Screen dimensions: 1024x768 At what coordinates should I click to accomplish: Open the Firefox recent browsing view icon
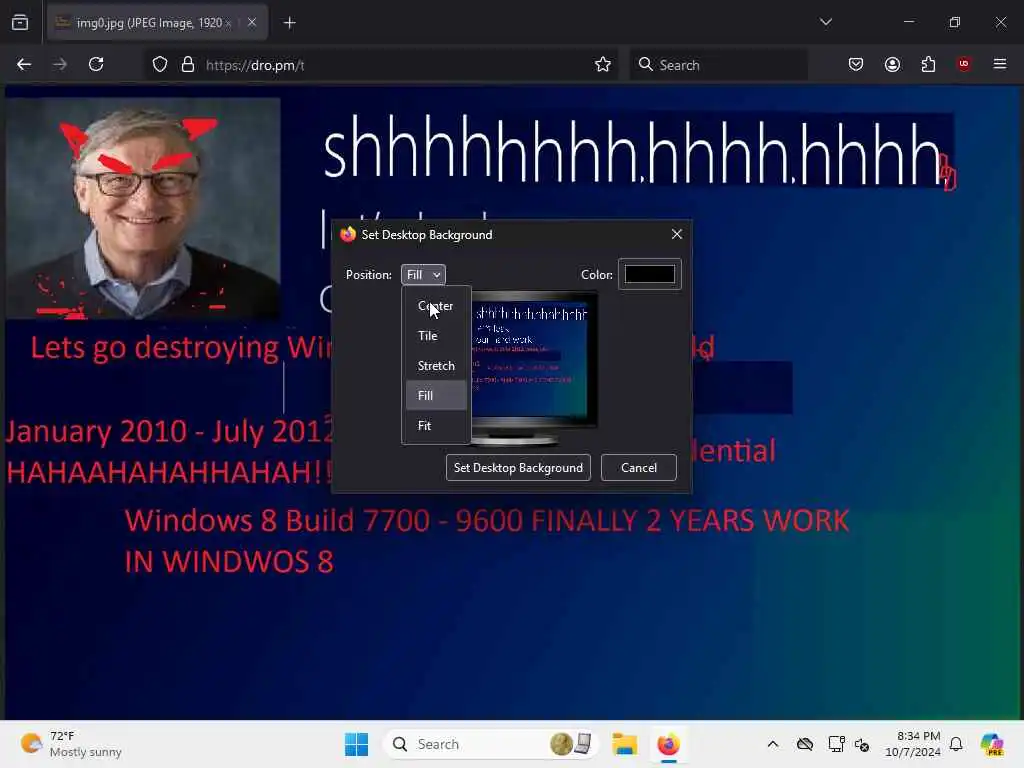tap(20, 22)
